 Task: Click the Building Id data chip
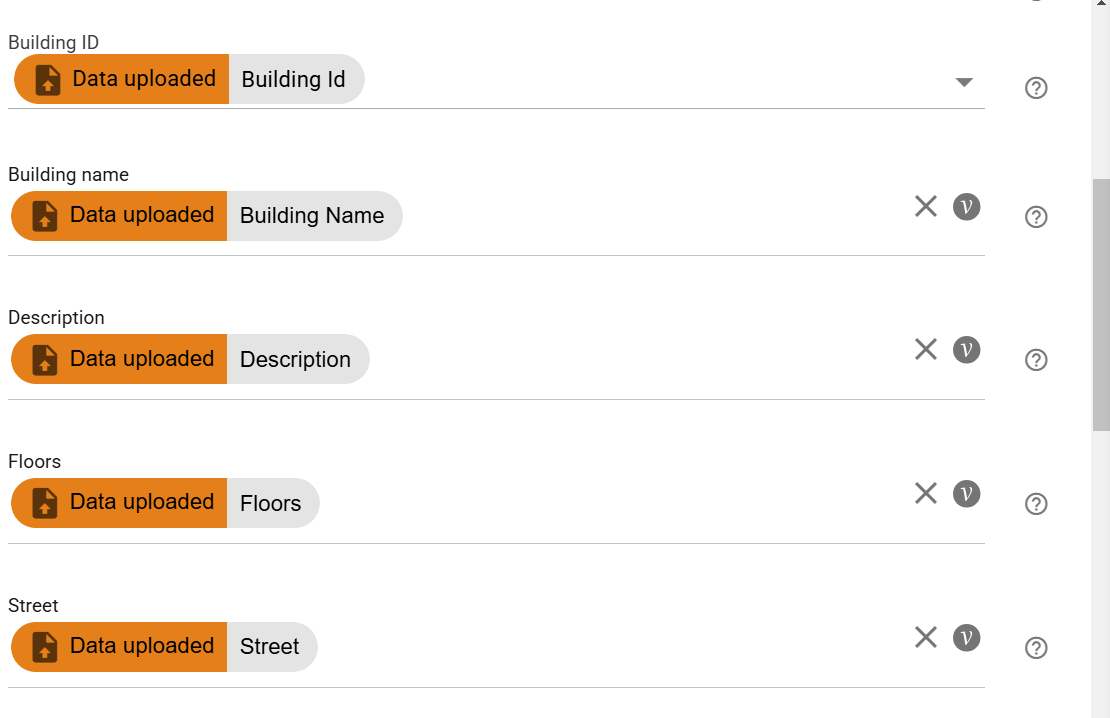click(189, 79)
